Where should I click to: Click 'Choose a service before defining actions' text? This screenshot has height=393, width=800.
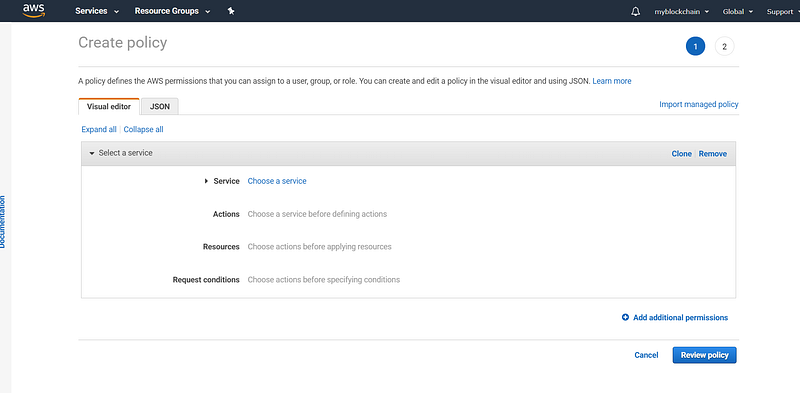click(x=317, y=214)
